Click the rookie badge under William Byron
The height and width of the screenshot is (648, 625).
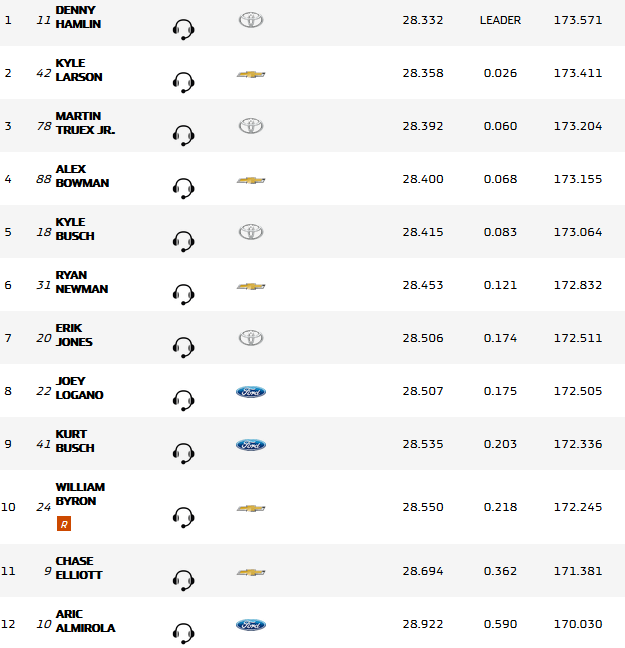pyautogui.click(x=64, y=523)
